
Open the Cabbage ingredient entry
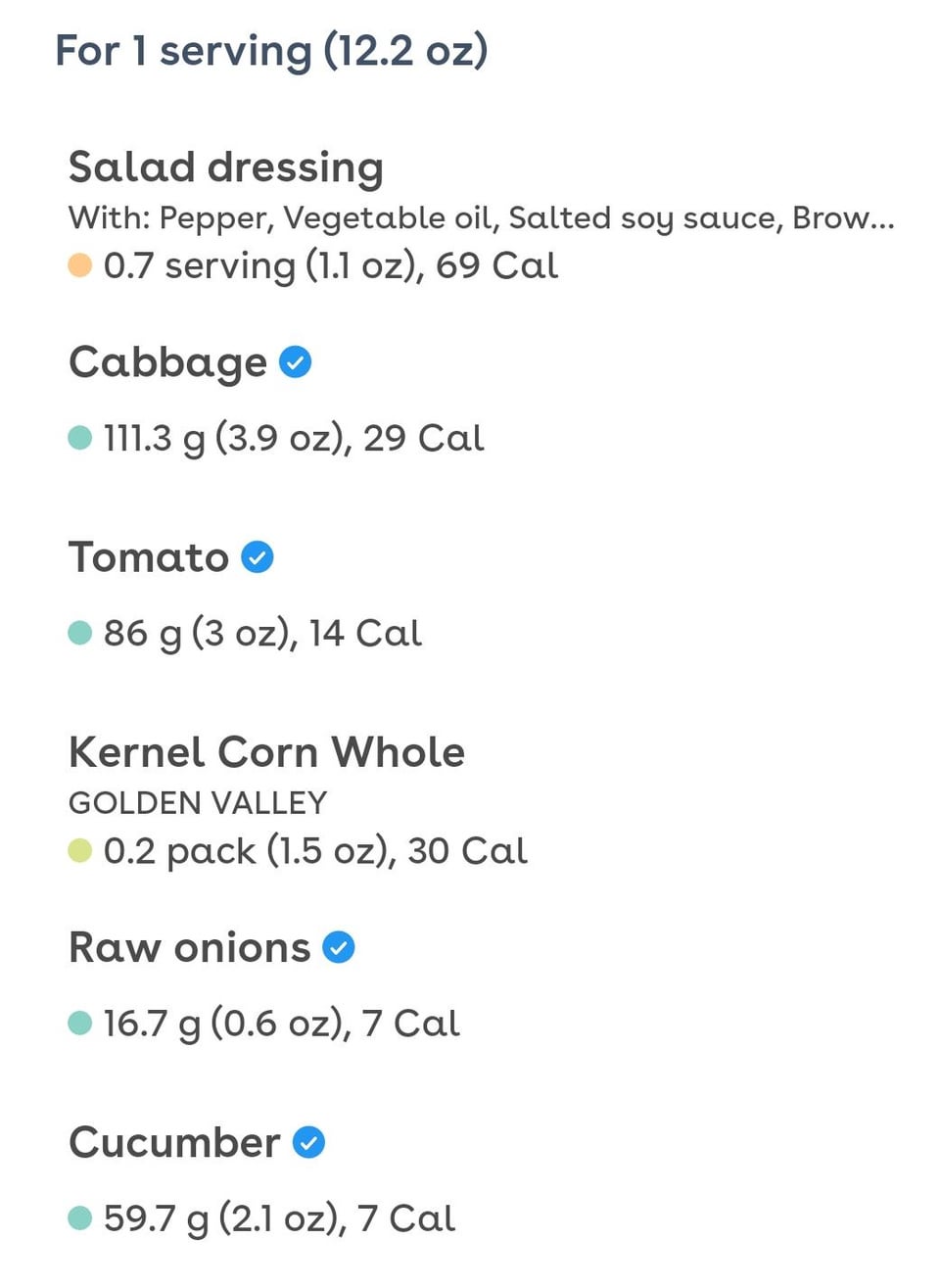(x=167, y=362)
